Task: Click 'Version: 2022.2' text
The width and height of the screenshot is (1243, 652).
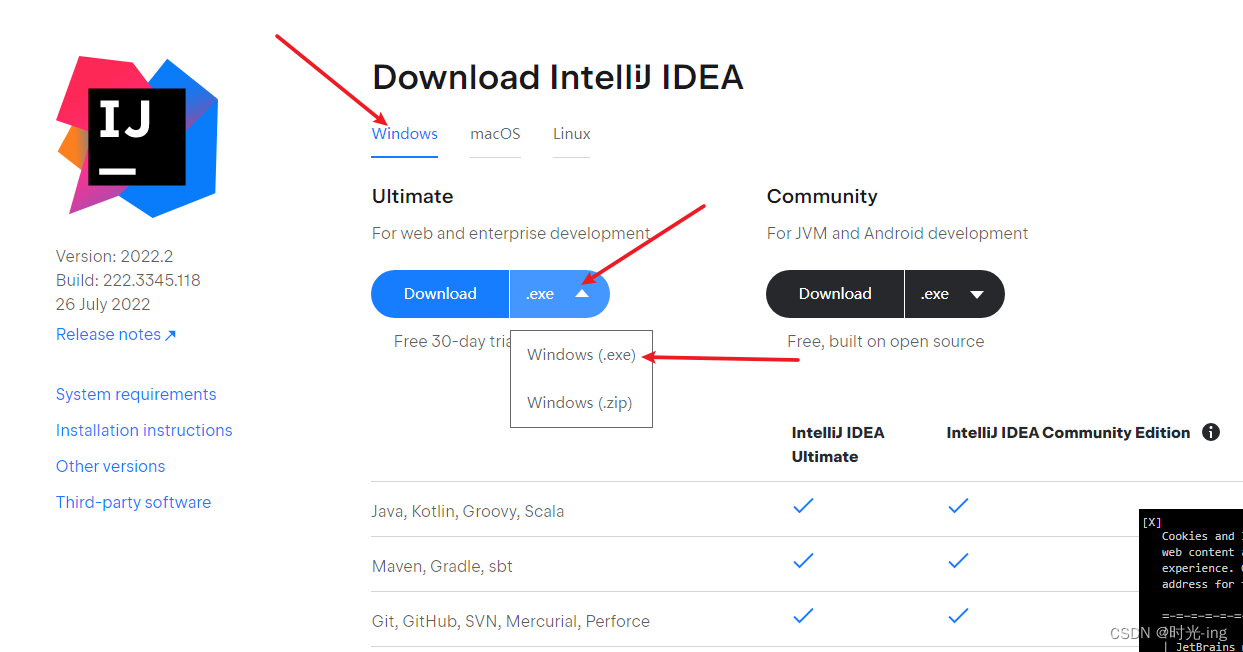Action: 114,256
